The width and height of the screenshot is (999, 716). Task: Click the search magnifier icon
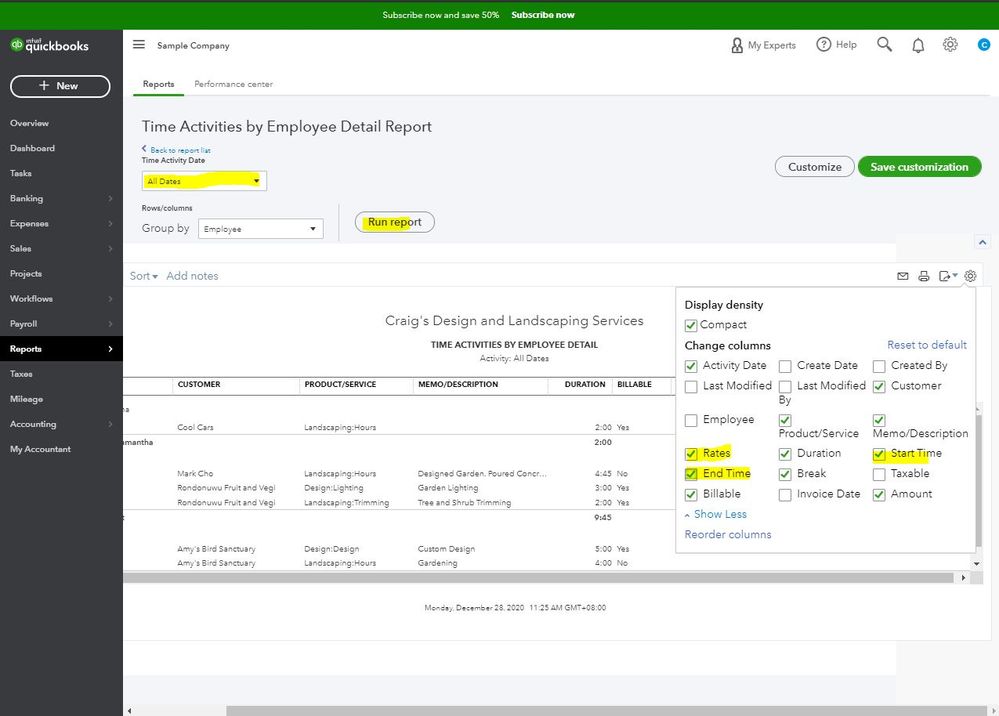click(x=884, y=45)
